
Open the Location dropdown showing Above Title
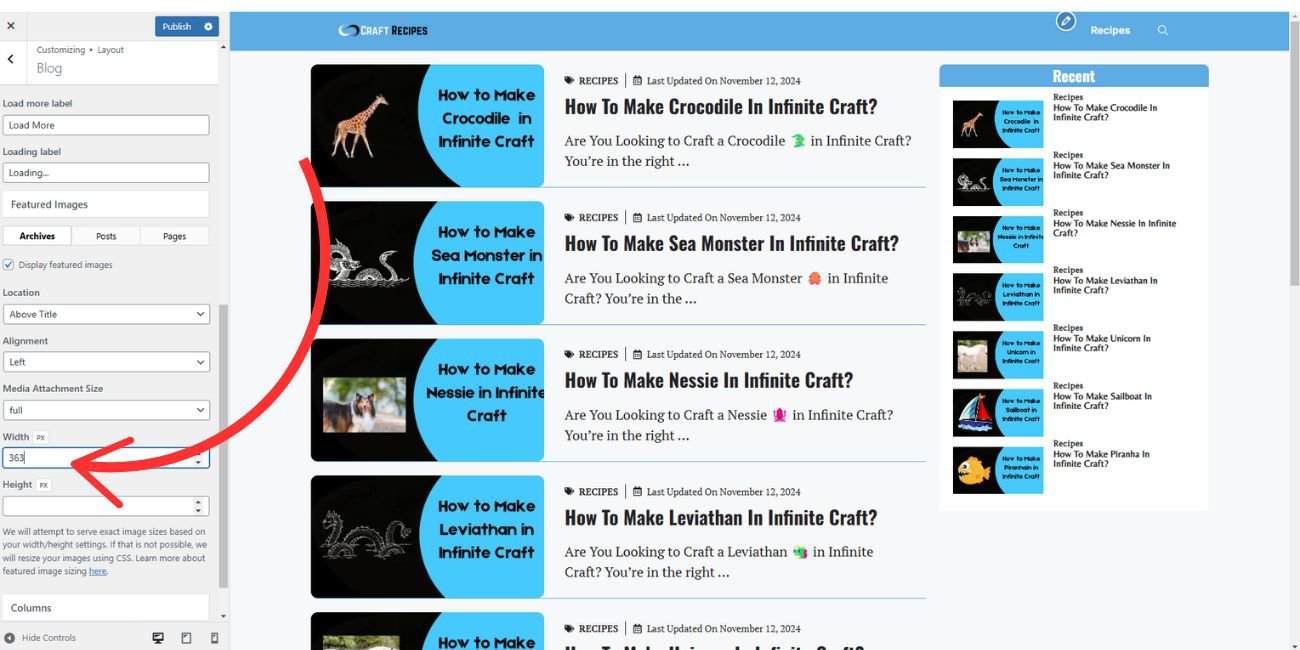pos(106,314)
